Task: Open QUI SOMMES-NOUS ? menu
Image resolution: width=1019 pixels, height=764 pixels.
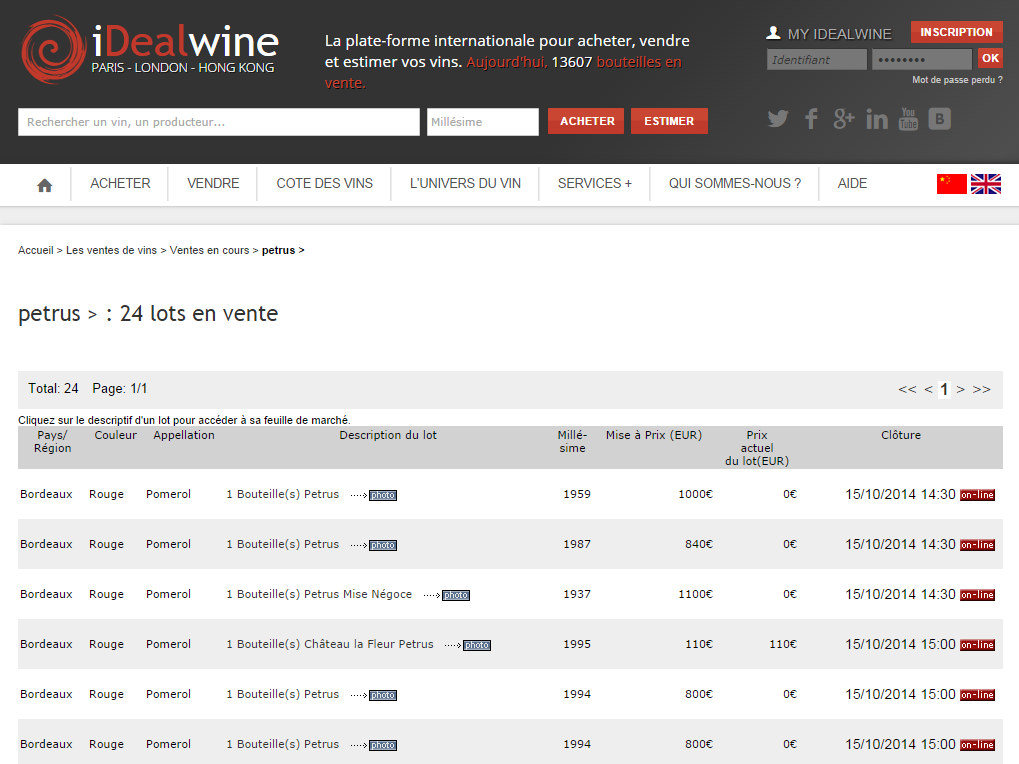Action: (x=735, y=184)
